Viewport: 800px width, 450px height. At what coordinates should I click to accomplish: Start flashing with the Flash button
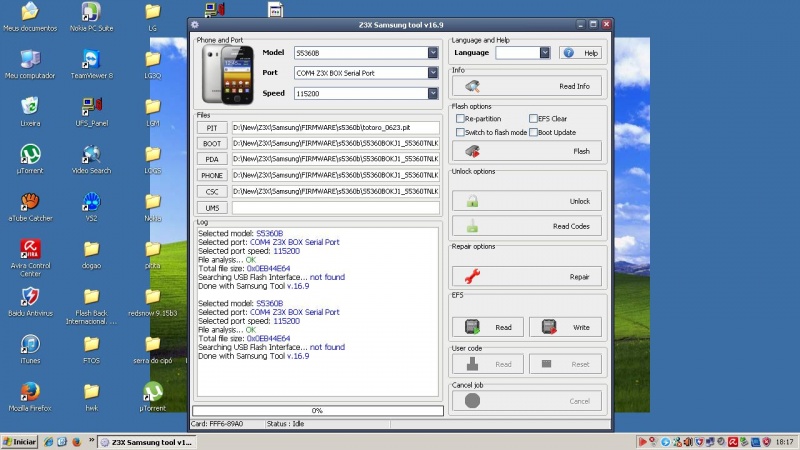(527, 151)
